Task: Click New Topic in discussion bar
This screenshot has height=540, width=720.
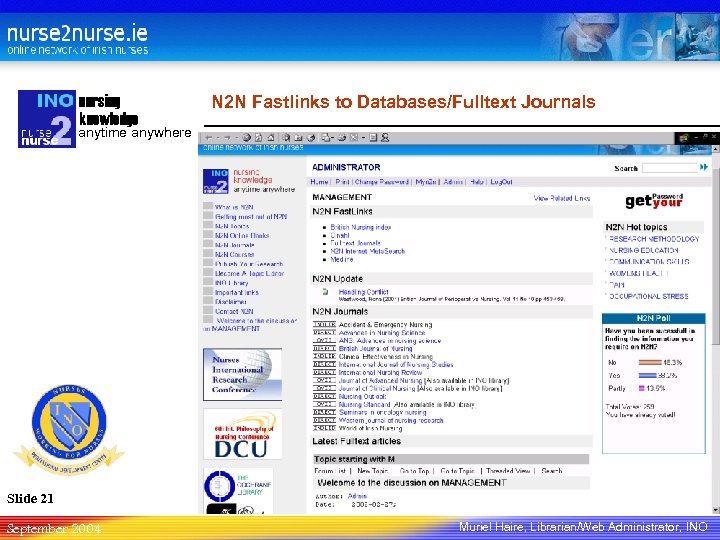Action: 372,471
